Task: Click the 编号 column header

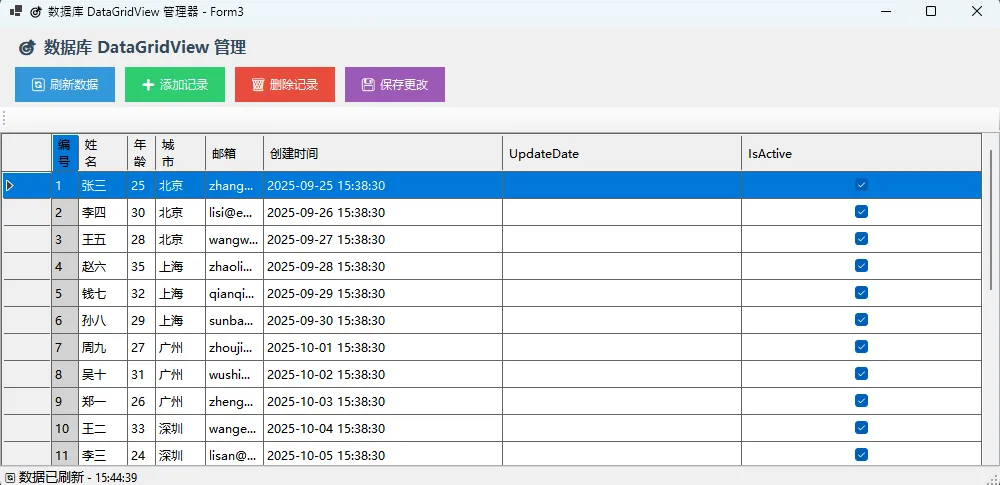Action: (x=64, y=154)
